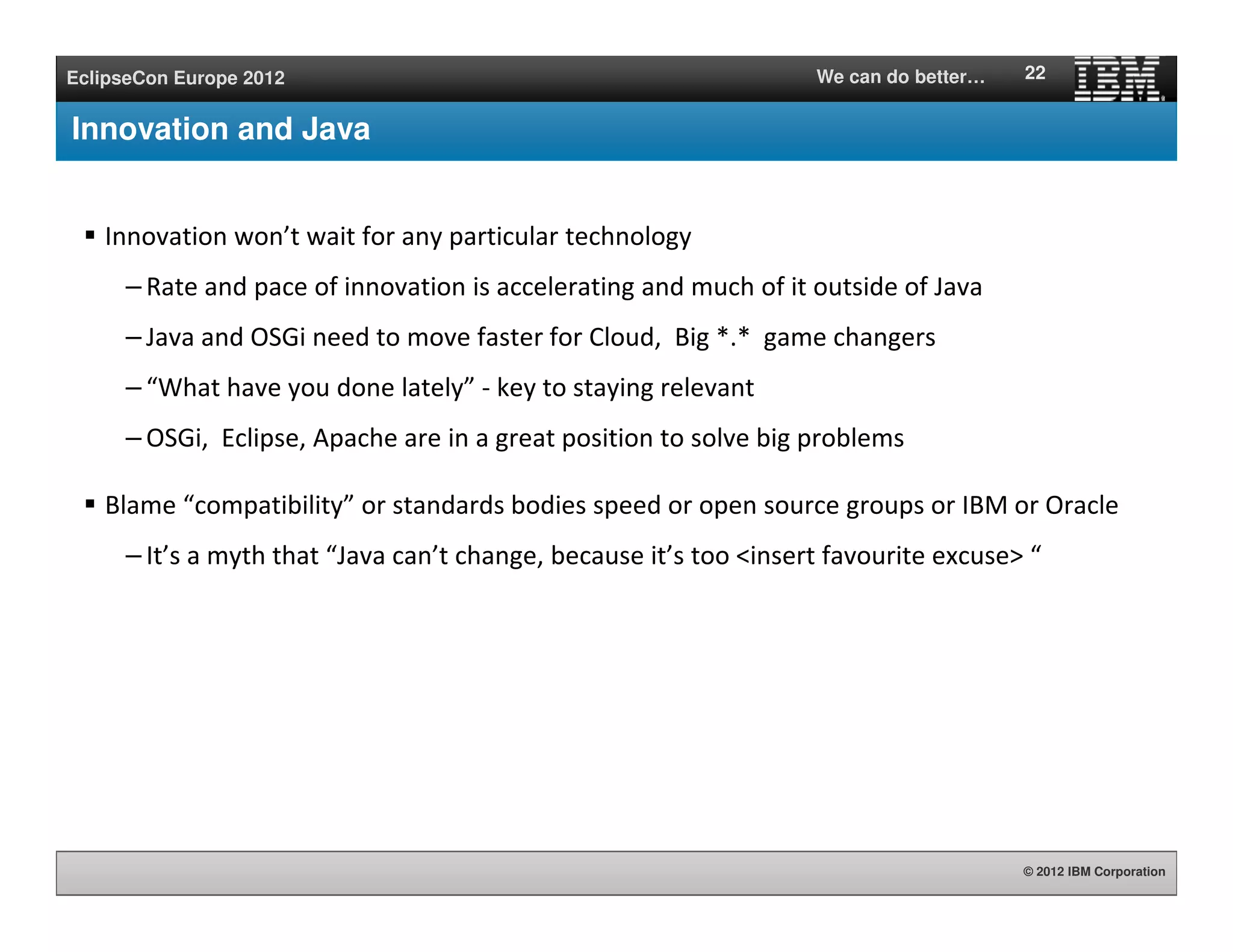Screen dimensions: 1233x952
Task: Click the '<insert favourite excuse>' text
Action: coord(879,555)
